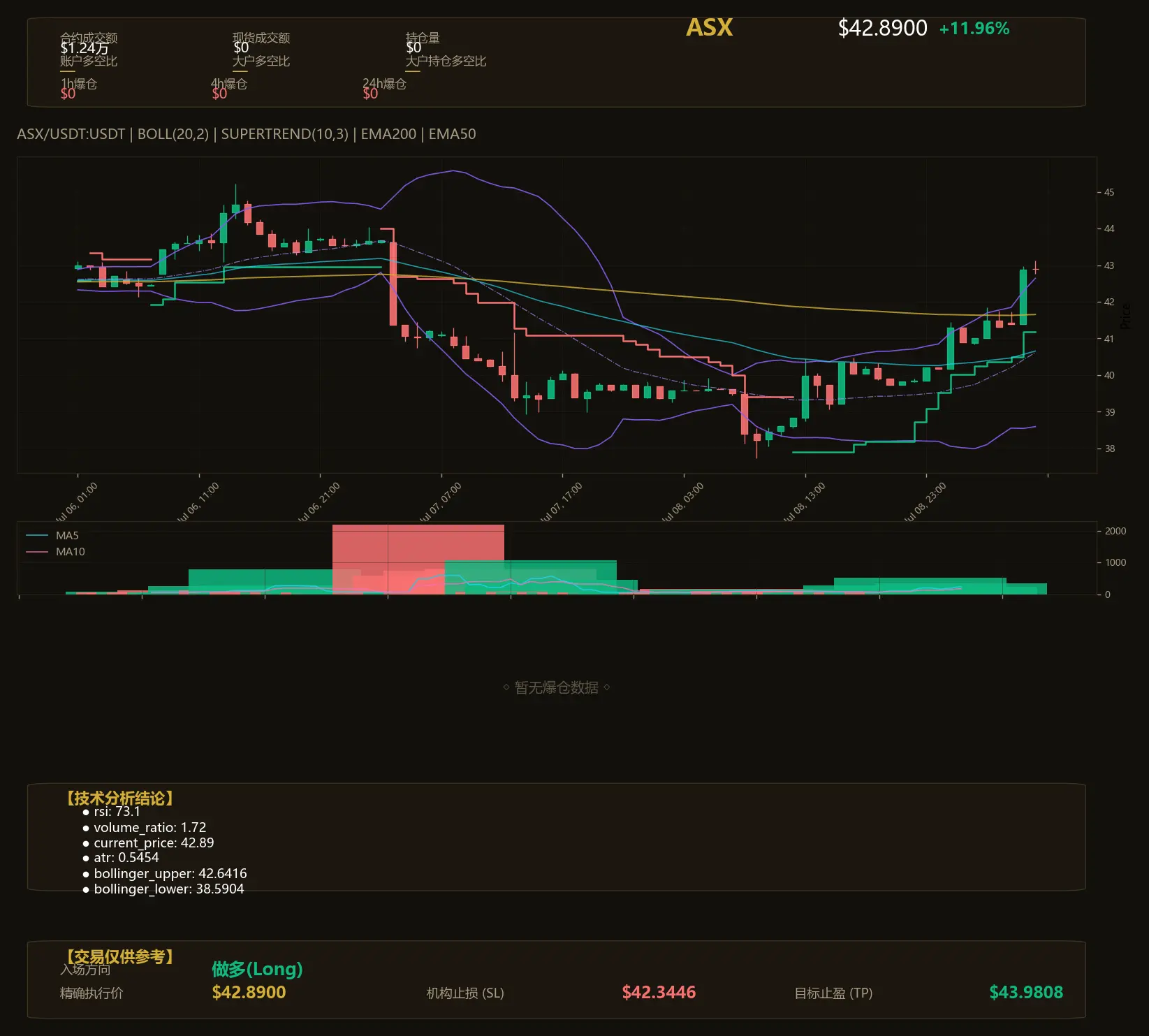Viewport: 1149px width, 1036px height.
Task: Click the $42.8900 execution price value
Action: pyautogui.click(x=249, y=992)
